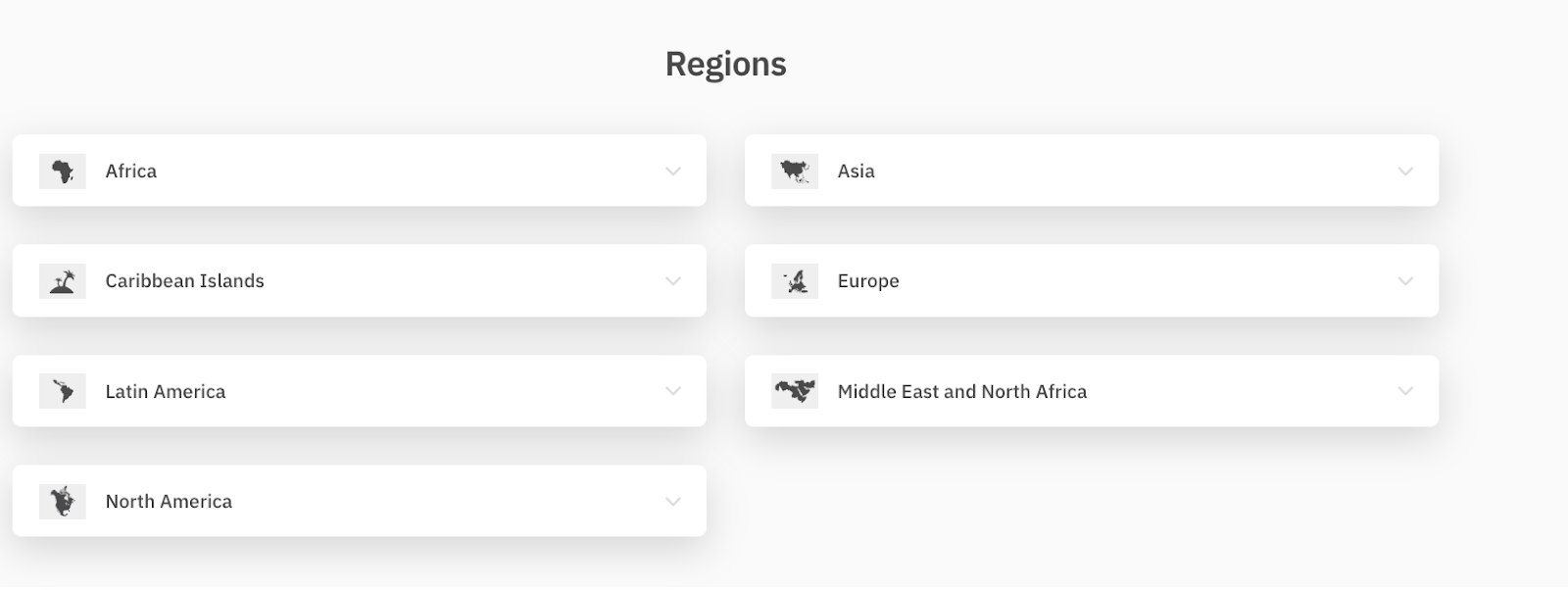Choose the Latin America label text
The width and height of the screenshot is (1568, 590).
[x=166, y=391]
